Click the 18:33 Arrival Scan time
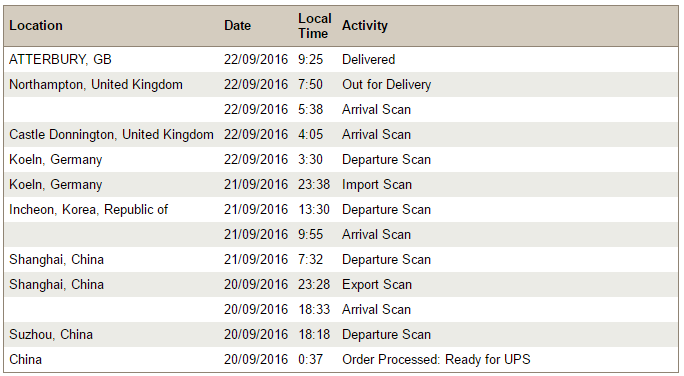The height and width of the screenshot is (376, 684). coord(314,309)
